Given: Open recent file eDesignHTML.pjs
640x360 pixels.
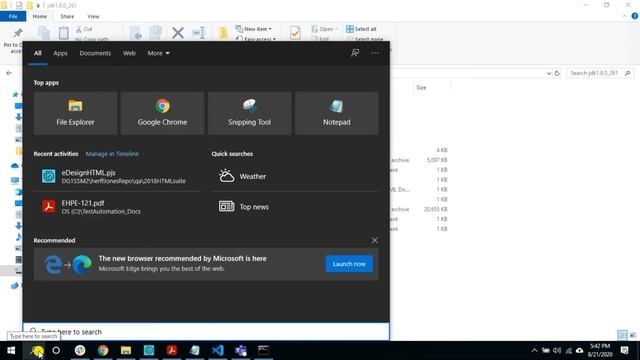Looking at the screenshot, I should [117, 176].
